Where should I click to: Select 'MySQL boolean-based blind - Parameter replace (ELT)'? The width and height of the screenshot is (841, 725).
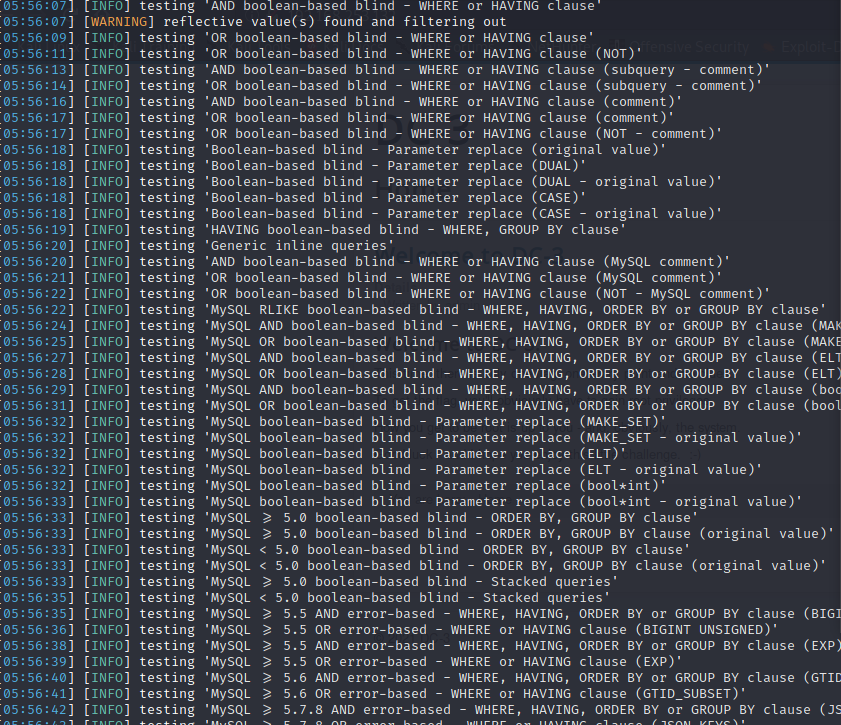tap(417, 454)
